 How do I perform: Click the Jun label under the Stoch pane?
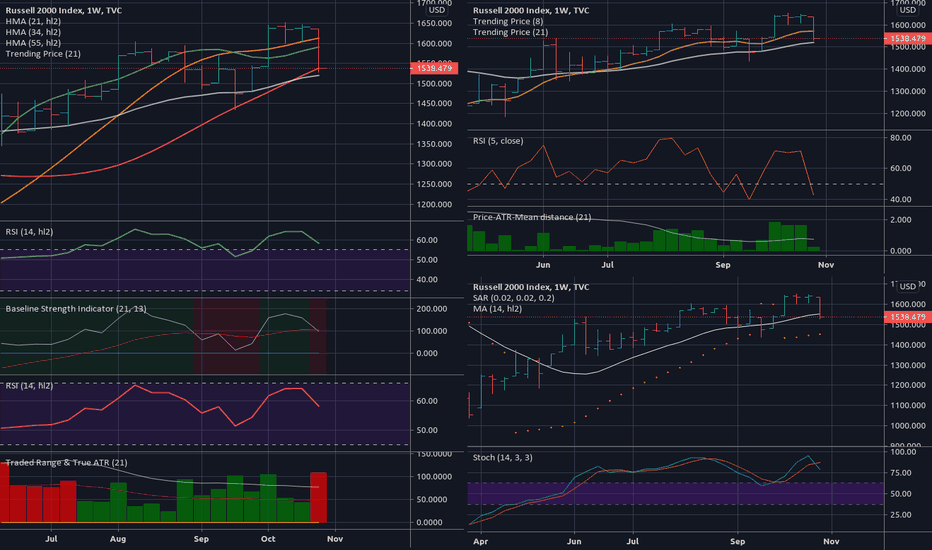(574, 542)
